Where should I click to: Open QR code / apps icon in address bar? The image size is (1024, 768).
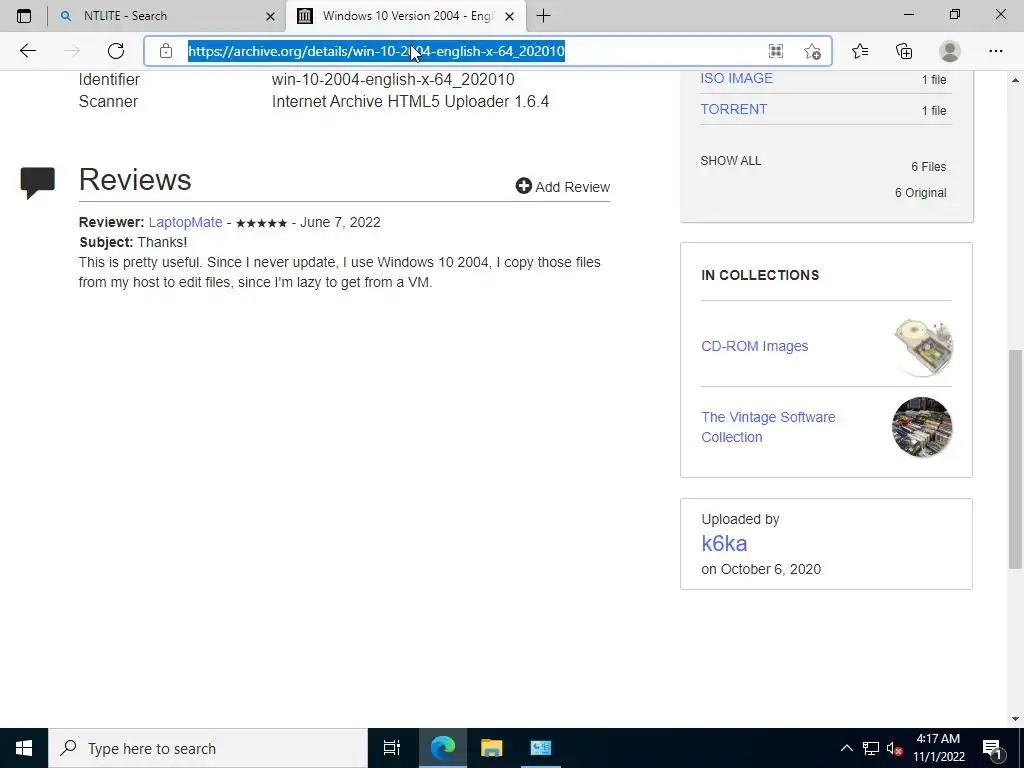(776, 51)
